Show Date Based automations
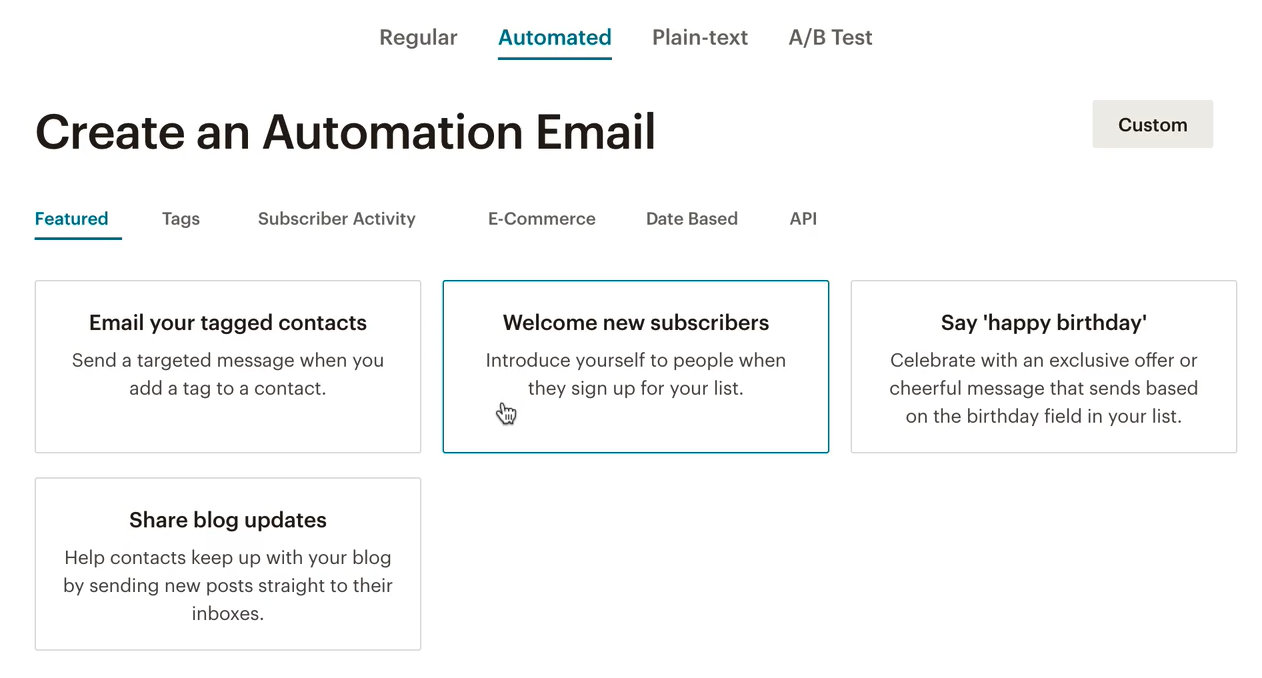 point(691,219)
